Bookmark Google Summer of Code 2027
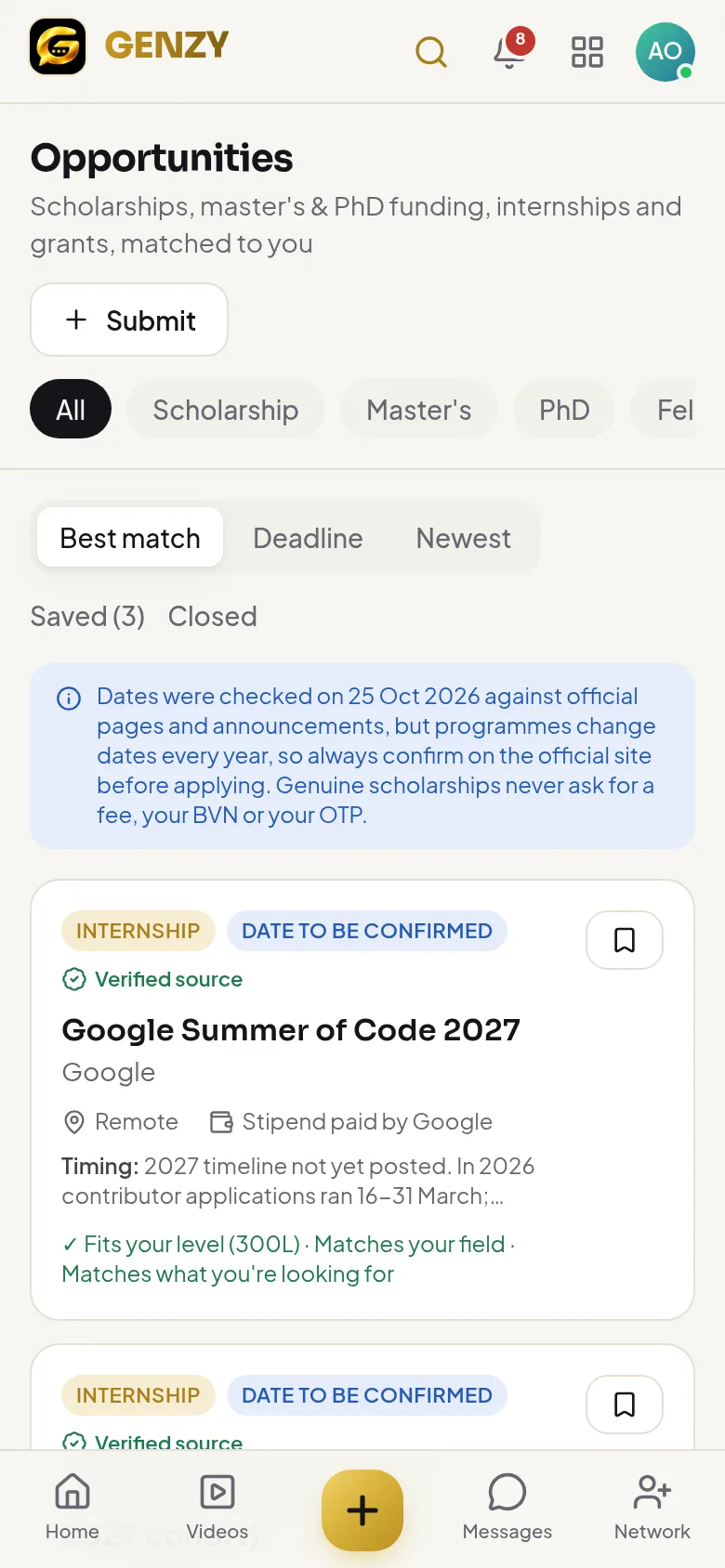The image size is (725, 1568). [x=625, y=940]
